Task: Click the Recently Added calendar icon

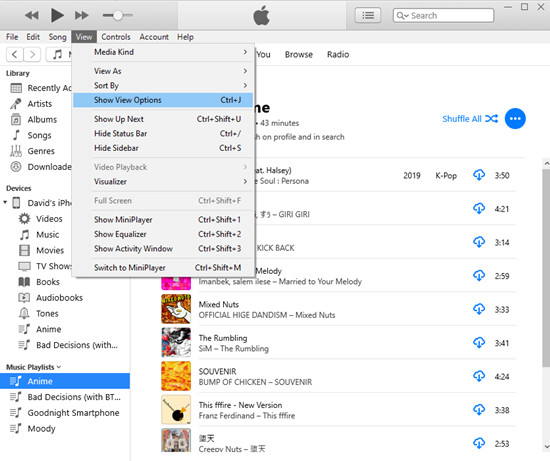Action: pos(16,88)
